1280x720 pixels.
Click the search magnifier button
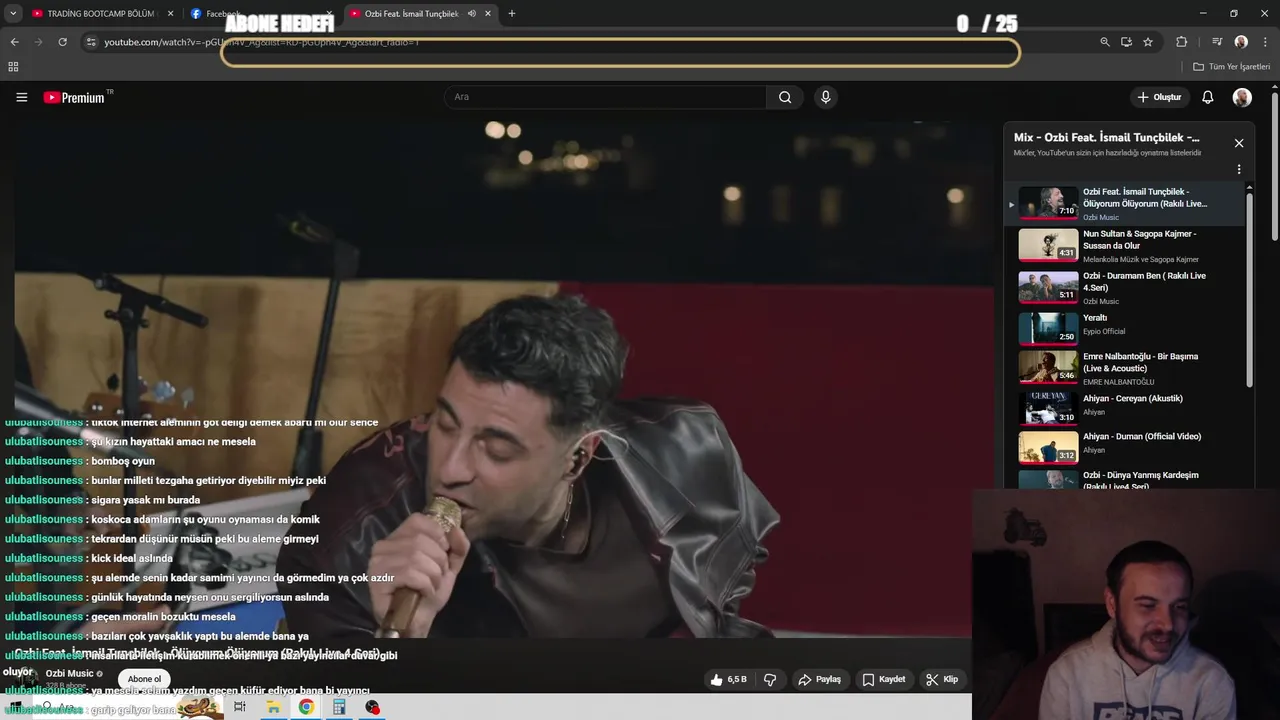tap(785, 97)
